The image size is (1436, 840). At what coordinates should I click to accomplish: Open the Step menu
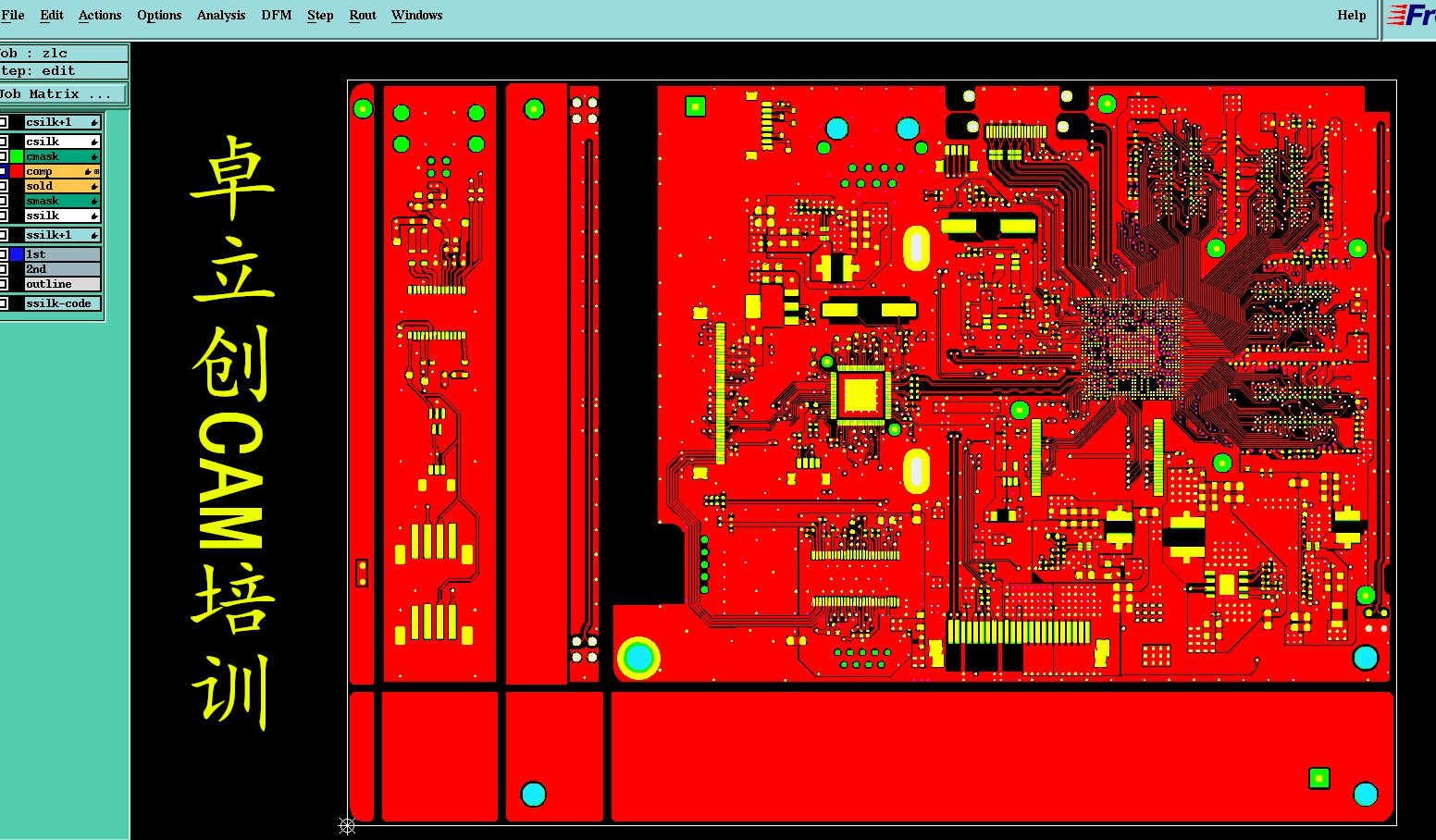point(320,15)
